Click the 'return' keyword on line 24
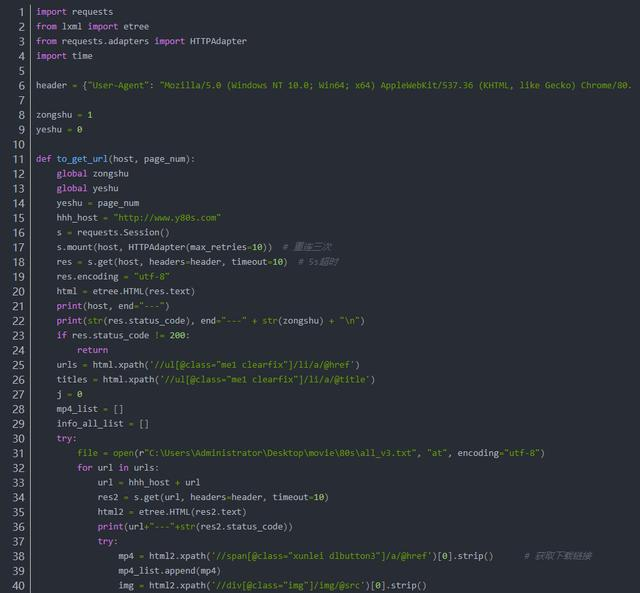The width and height of the screenshot is (640, 593). [x=93, y=350]
